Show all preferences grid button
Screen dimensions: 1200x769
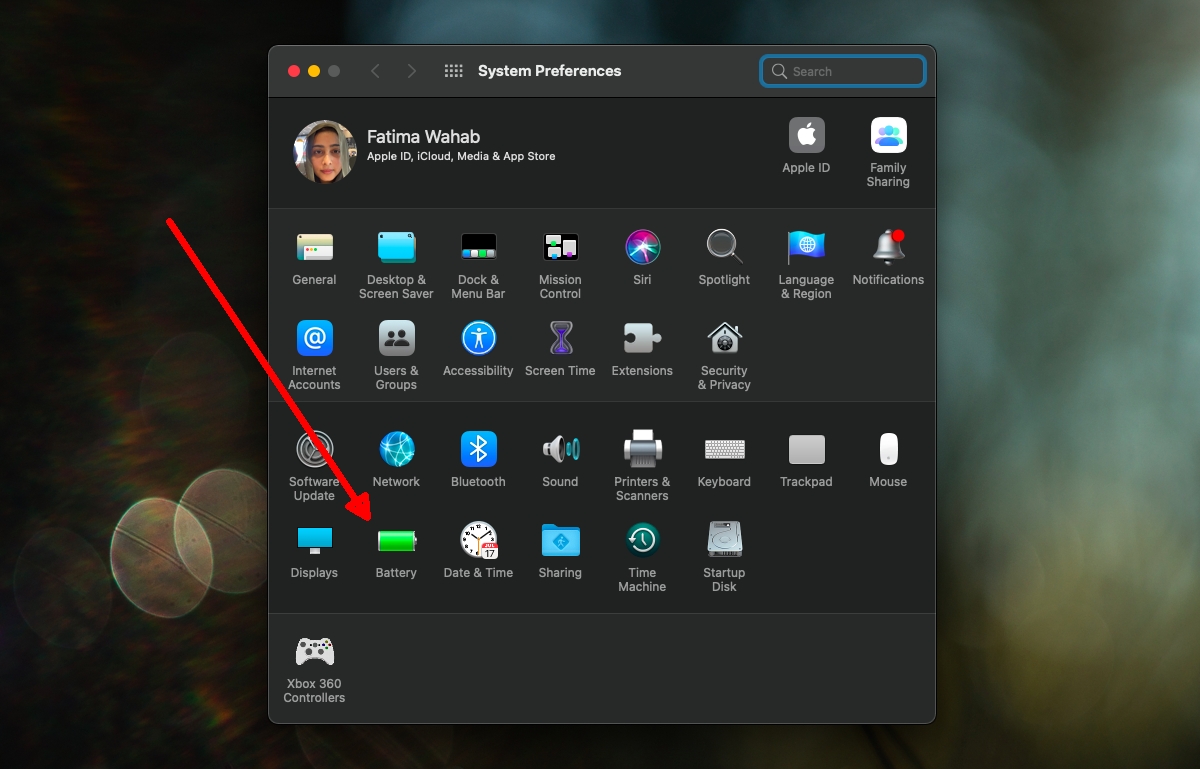pos(453,71)
